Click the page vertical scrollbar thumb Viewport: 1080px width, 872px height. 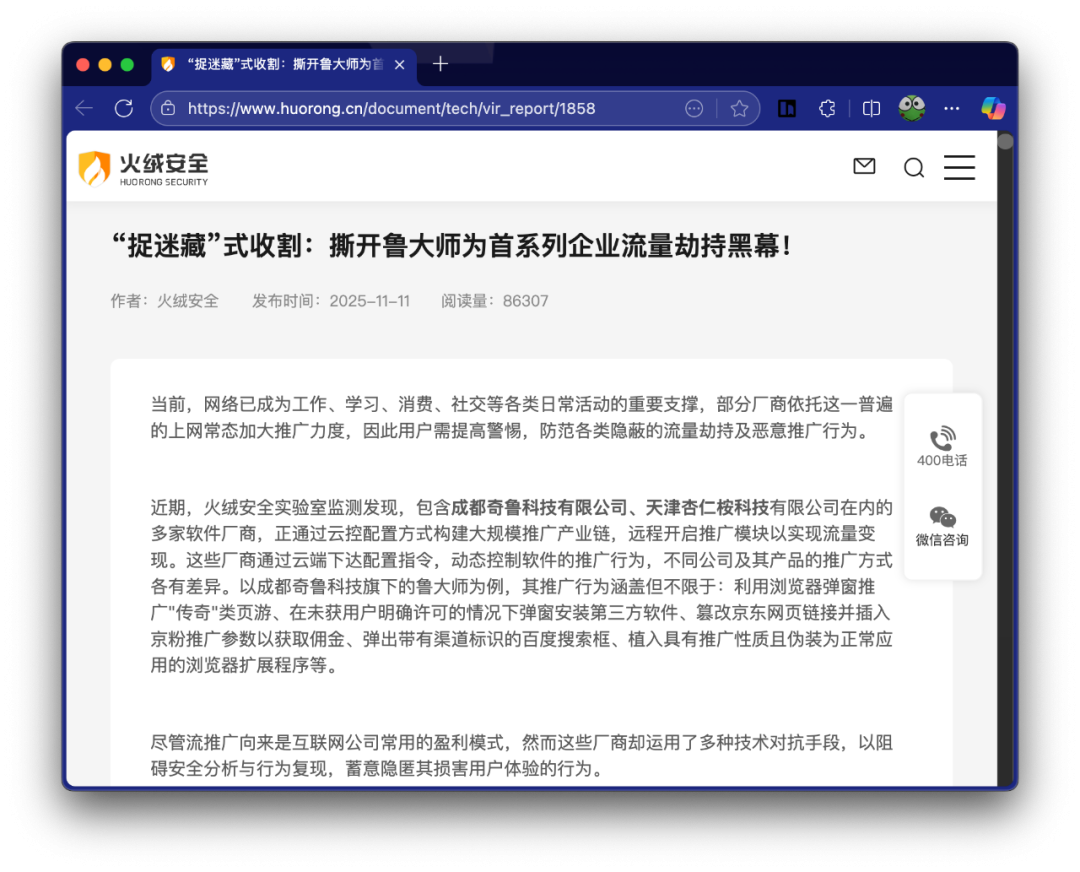[1005, 142]
